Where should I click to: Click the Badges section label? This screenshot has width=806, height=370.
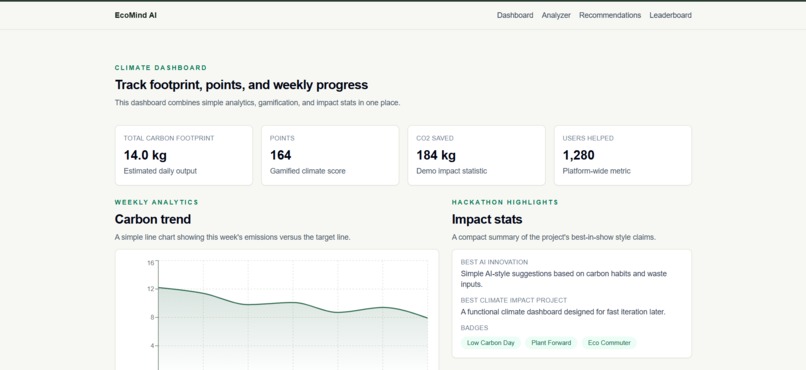click(474, 328)
